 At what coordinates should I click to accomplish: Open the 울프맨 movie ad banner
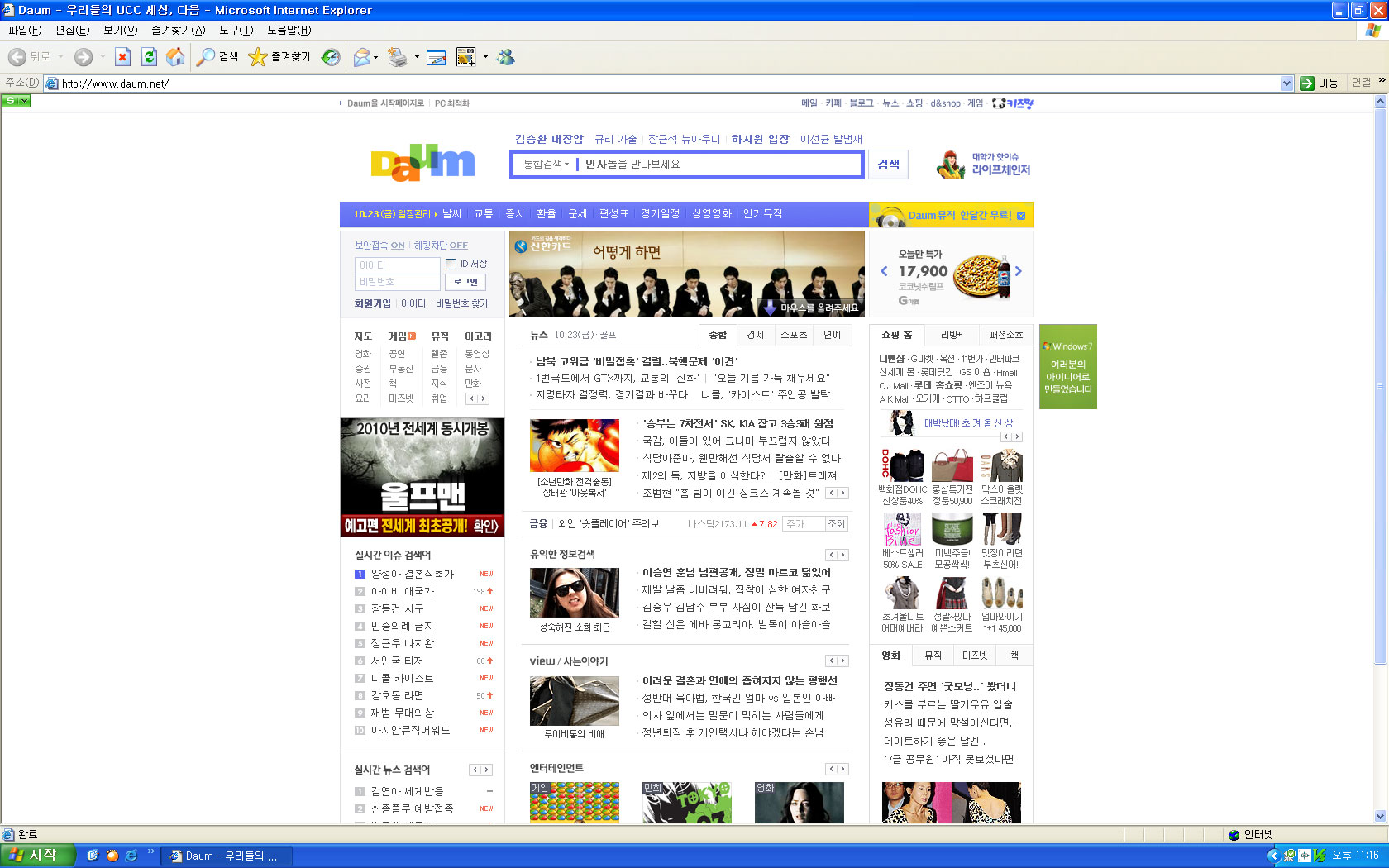[x=422, y=478]
